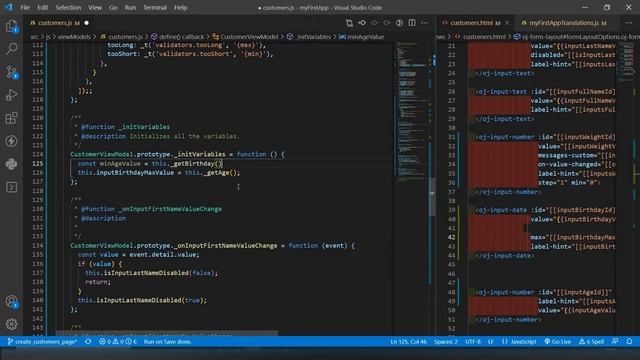
Task: Open the Search view in activity bar
Action: pos(11,49)
